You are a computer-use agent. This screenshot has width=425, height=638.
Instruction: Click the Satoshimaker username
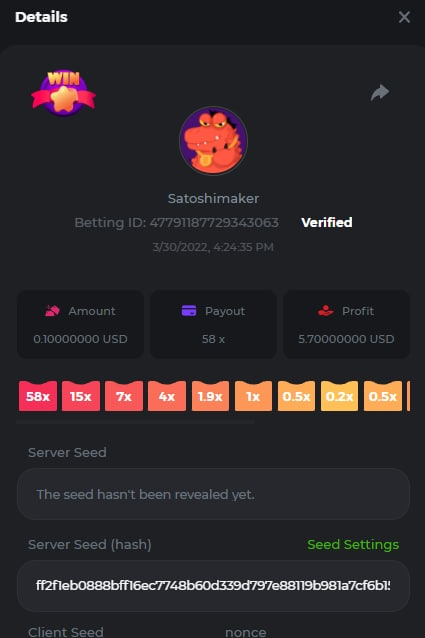(x=213, y=199)
